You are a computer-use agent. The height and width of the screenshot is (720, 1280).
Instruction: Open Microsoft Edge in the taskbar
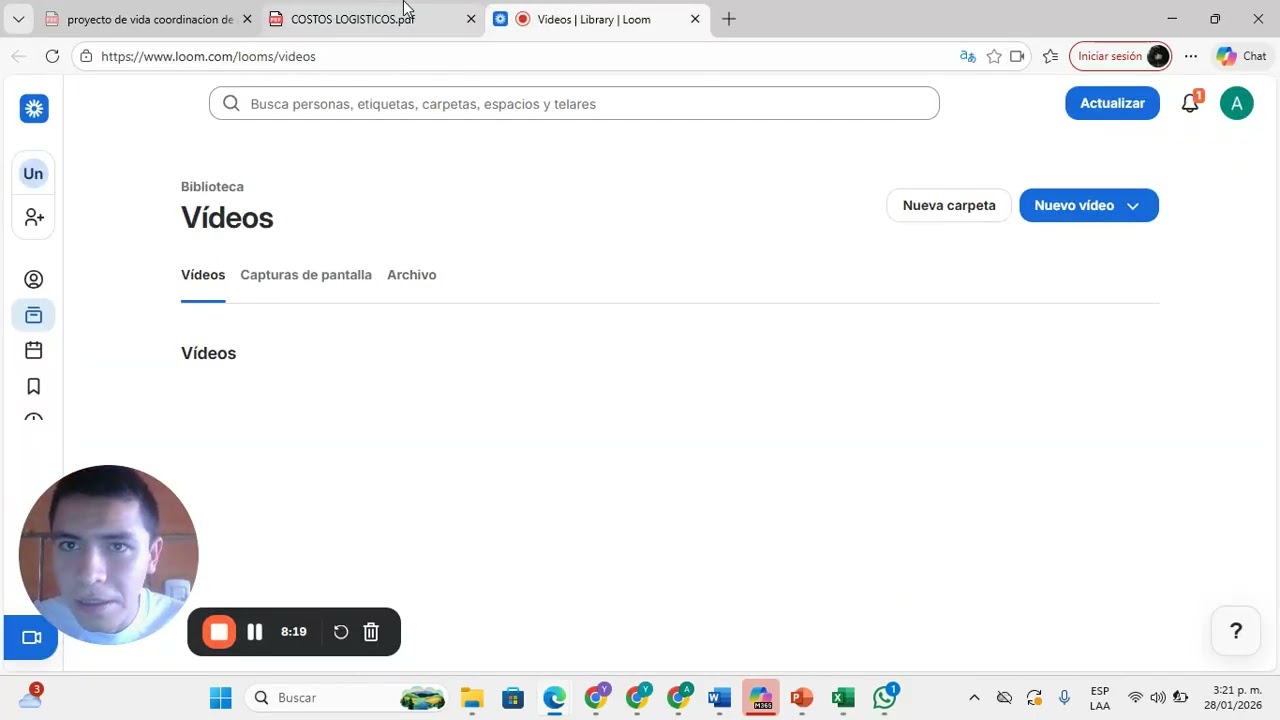554,698
